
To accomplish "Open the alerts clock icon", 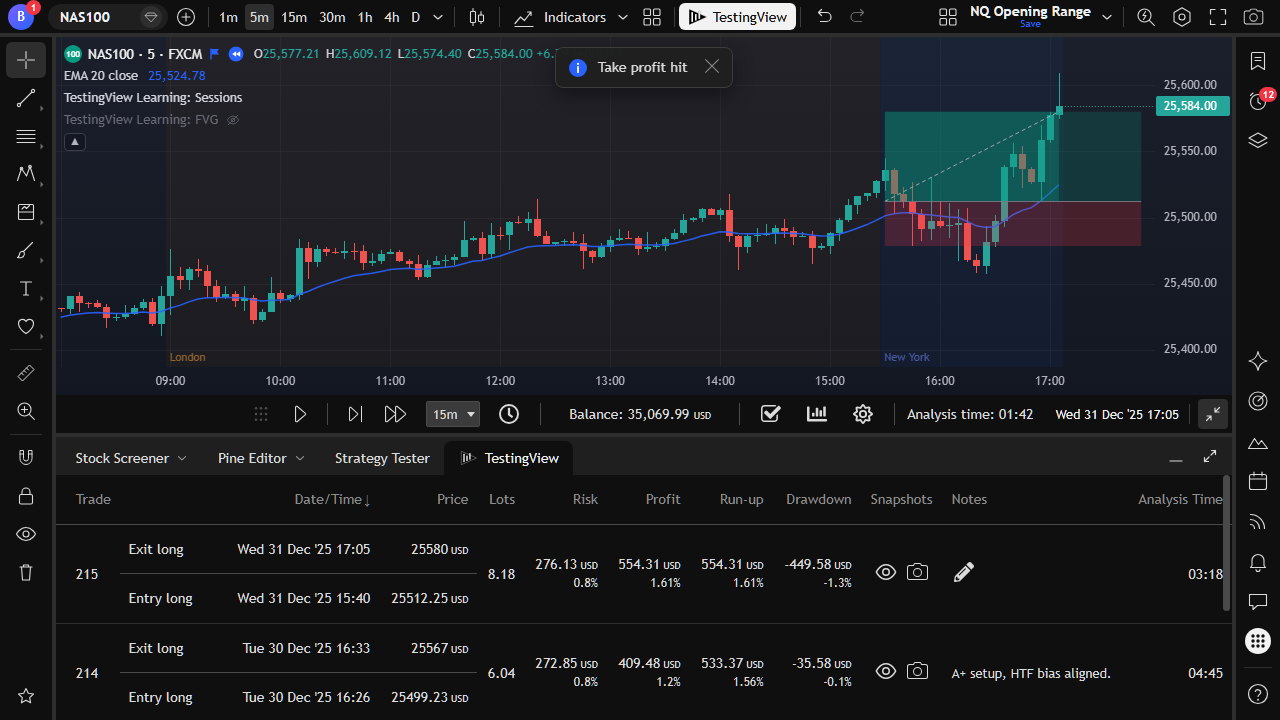I will [1258, 100].
